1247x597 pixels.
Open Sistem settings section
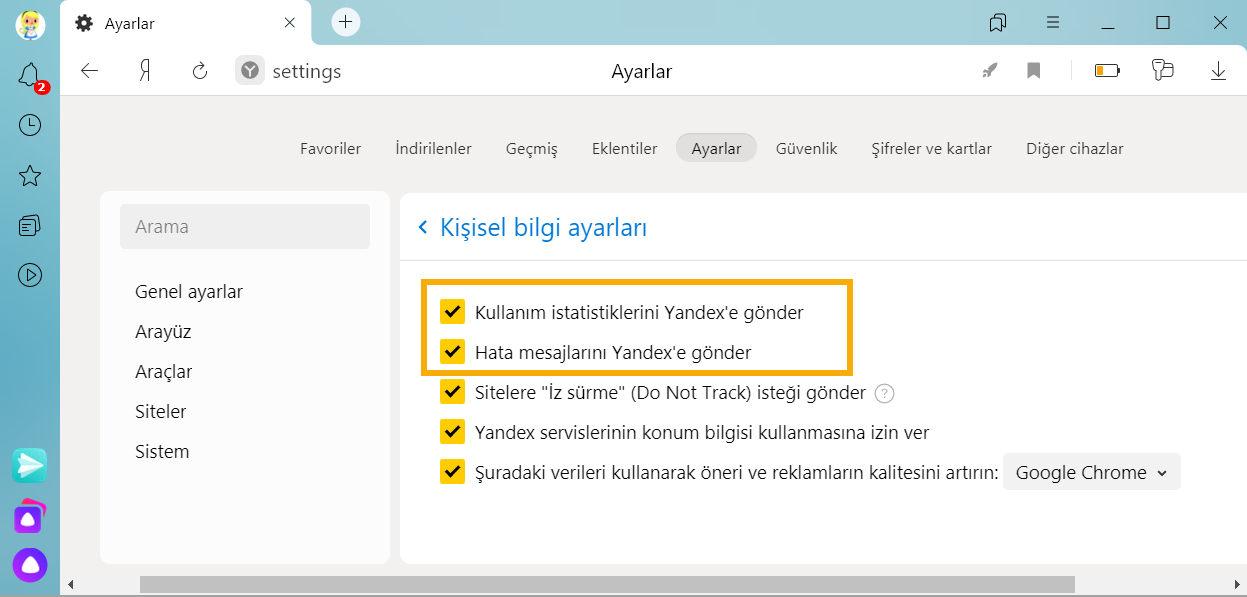pos(162,452)
